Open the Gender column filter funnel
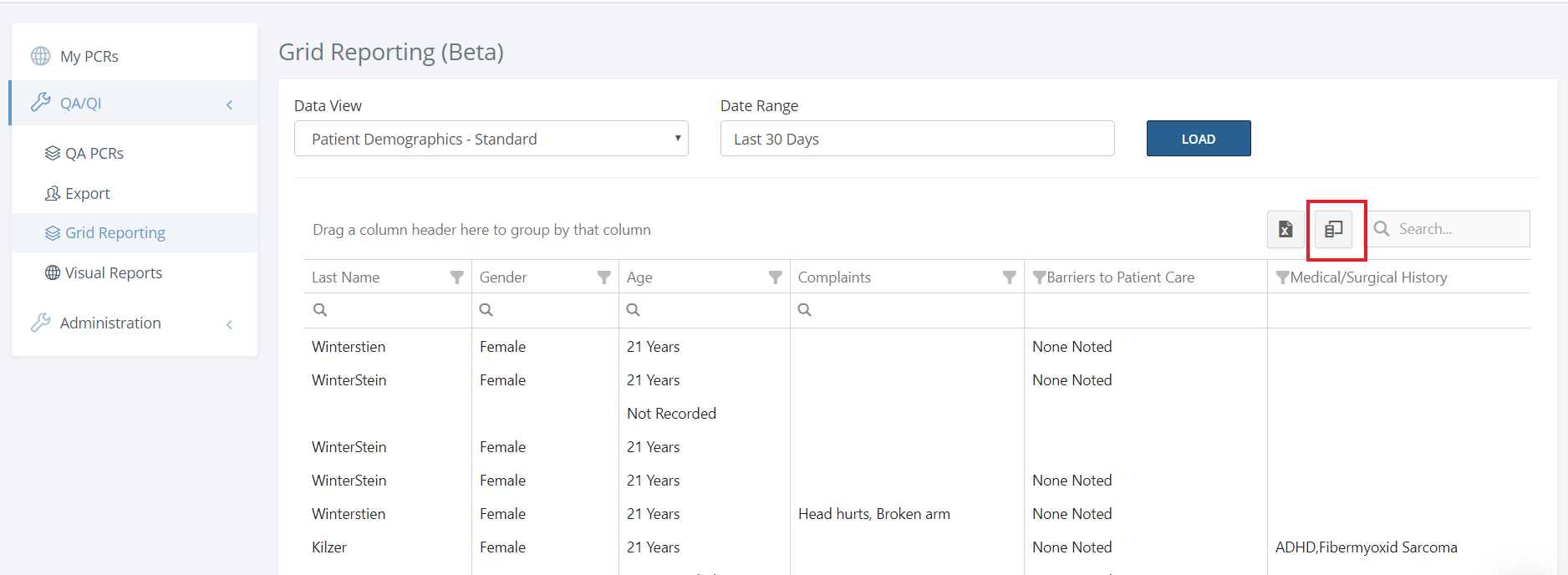The image size is (1568, 575). pyautogui.click(x=603, y=277)
